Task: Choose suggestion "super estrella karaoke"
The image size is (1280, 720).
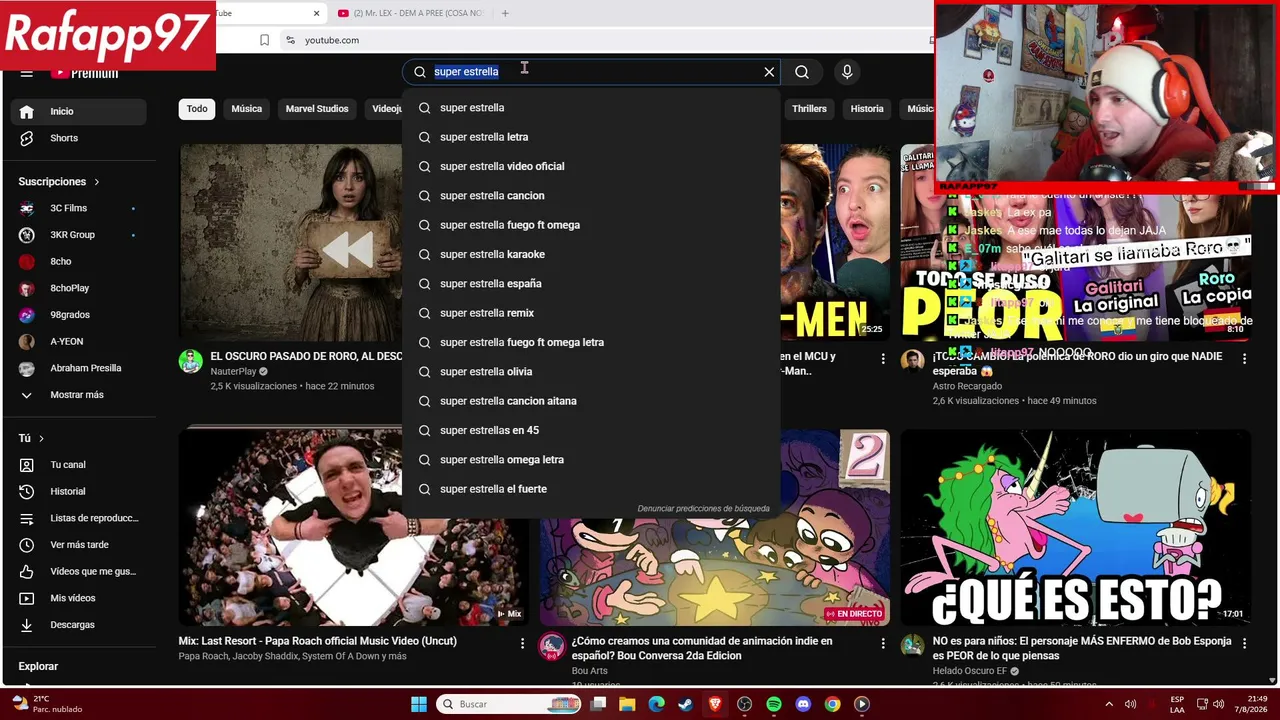Action: click(591, 254)
